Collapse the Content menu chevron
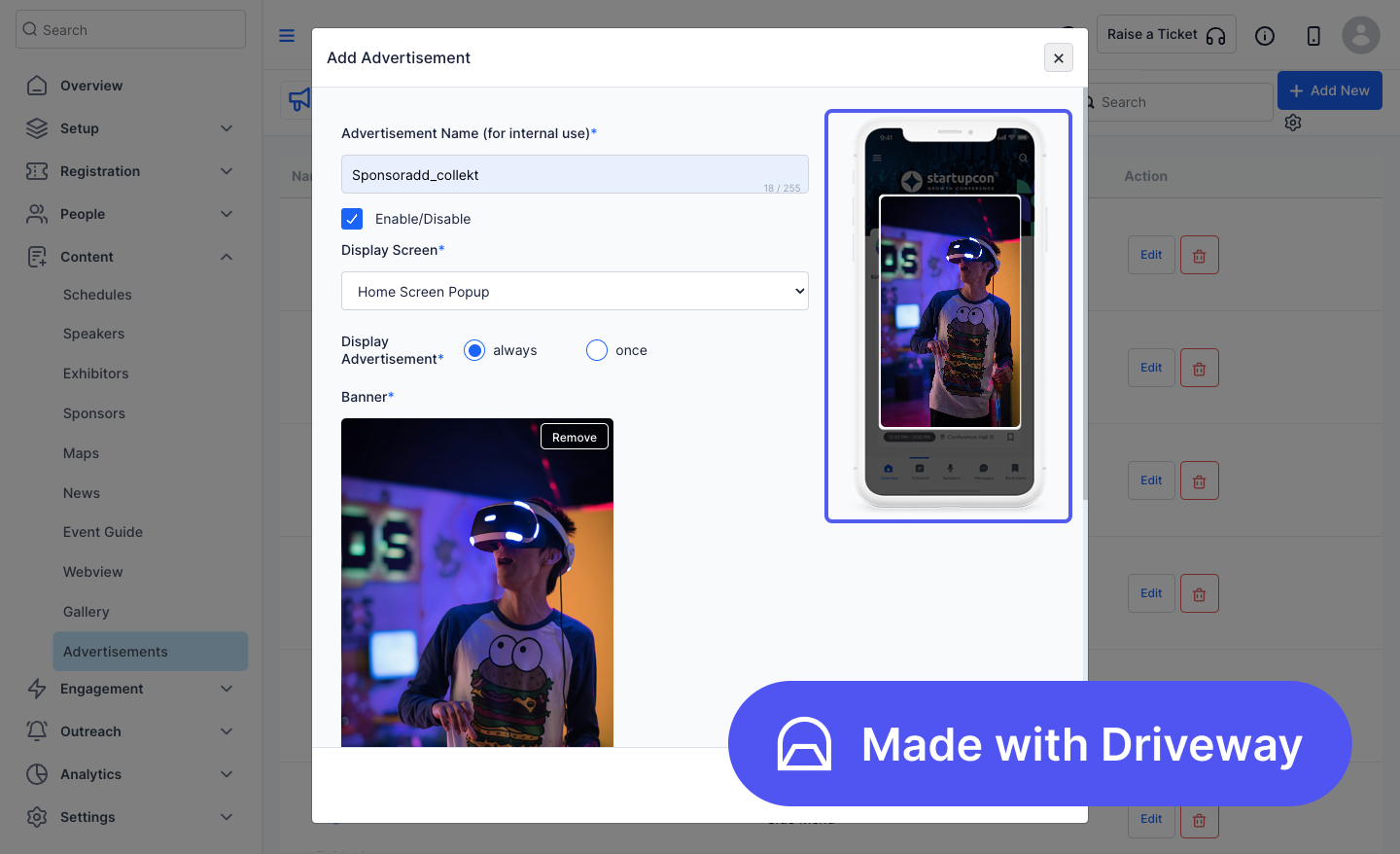 (227, 257)
